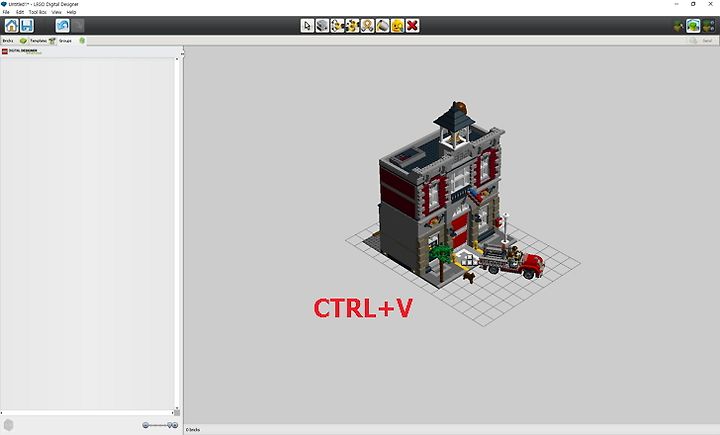
Task: Switch to View mode icon
Action: pyautogui.click(x=693, y=26)
